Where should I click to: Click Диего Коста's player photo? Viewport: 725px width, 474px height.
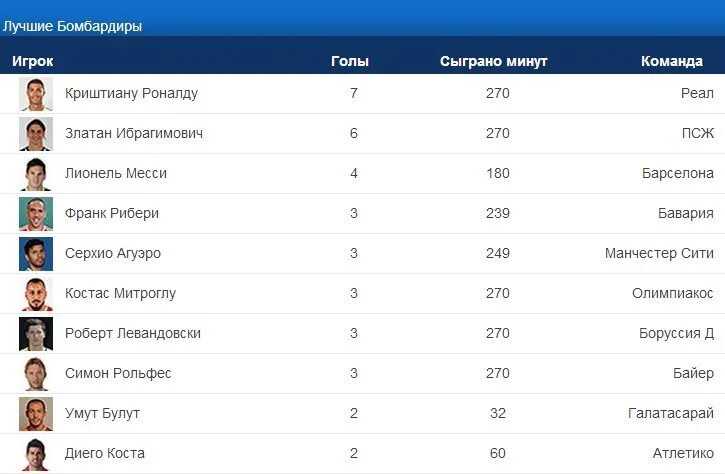[36, 454]
